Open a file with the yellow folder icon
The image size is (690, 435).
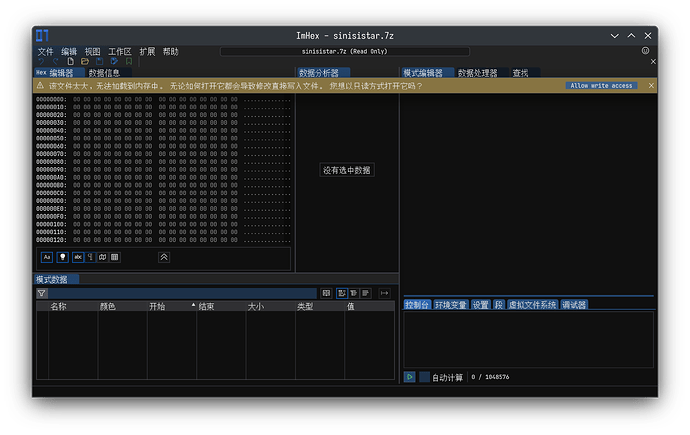(85, 62)
